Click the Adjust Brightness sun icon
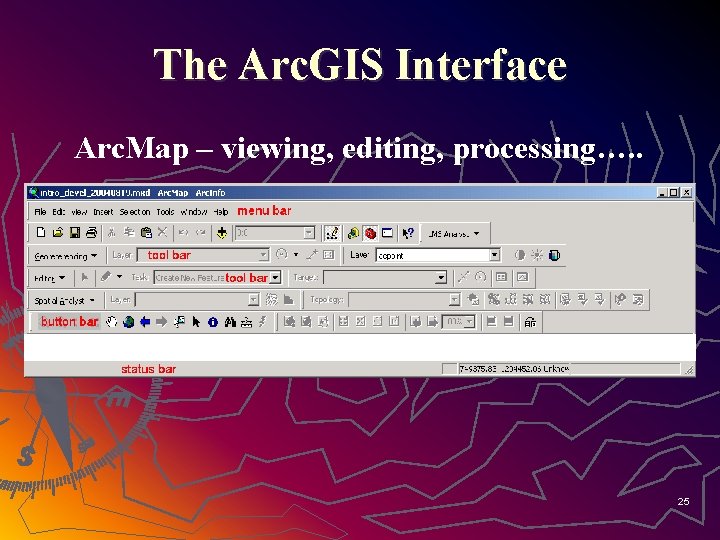The width and height of the screenshot is (720, 540). point(537,255)
